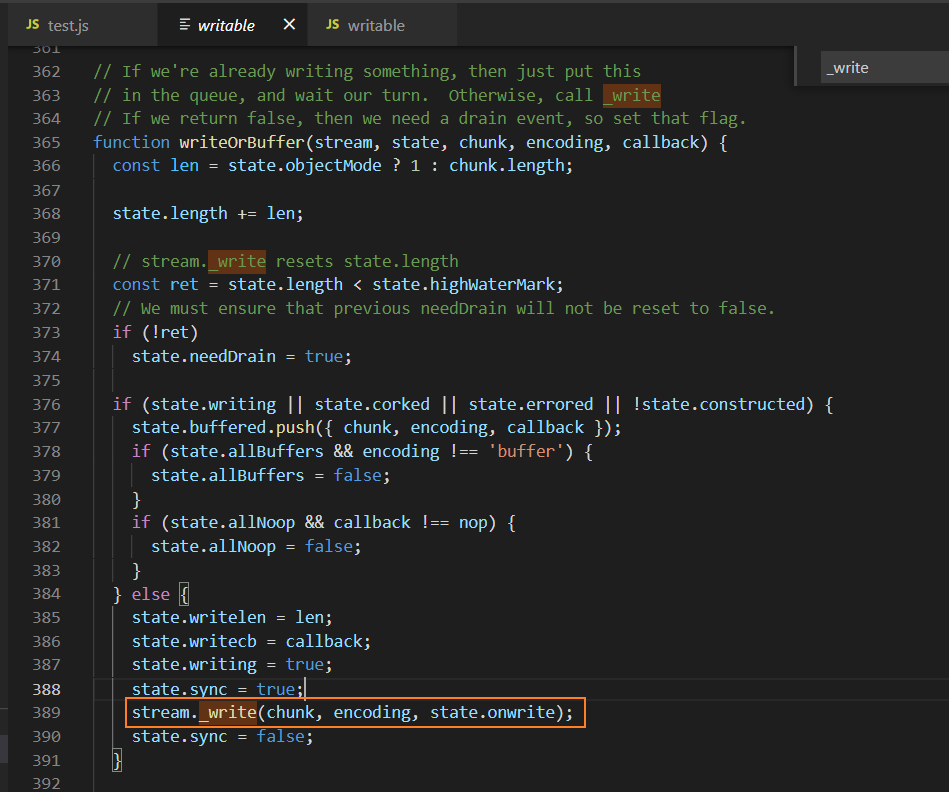Select the italicized writable preview tab
This screenshot has width=949, height=792.
pyautogui.click(x=225, y=24)
